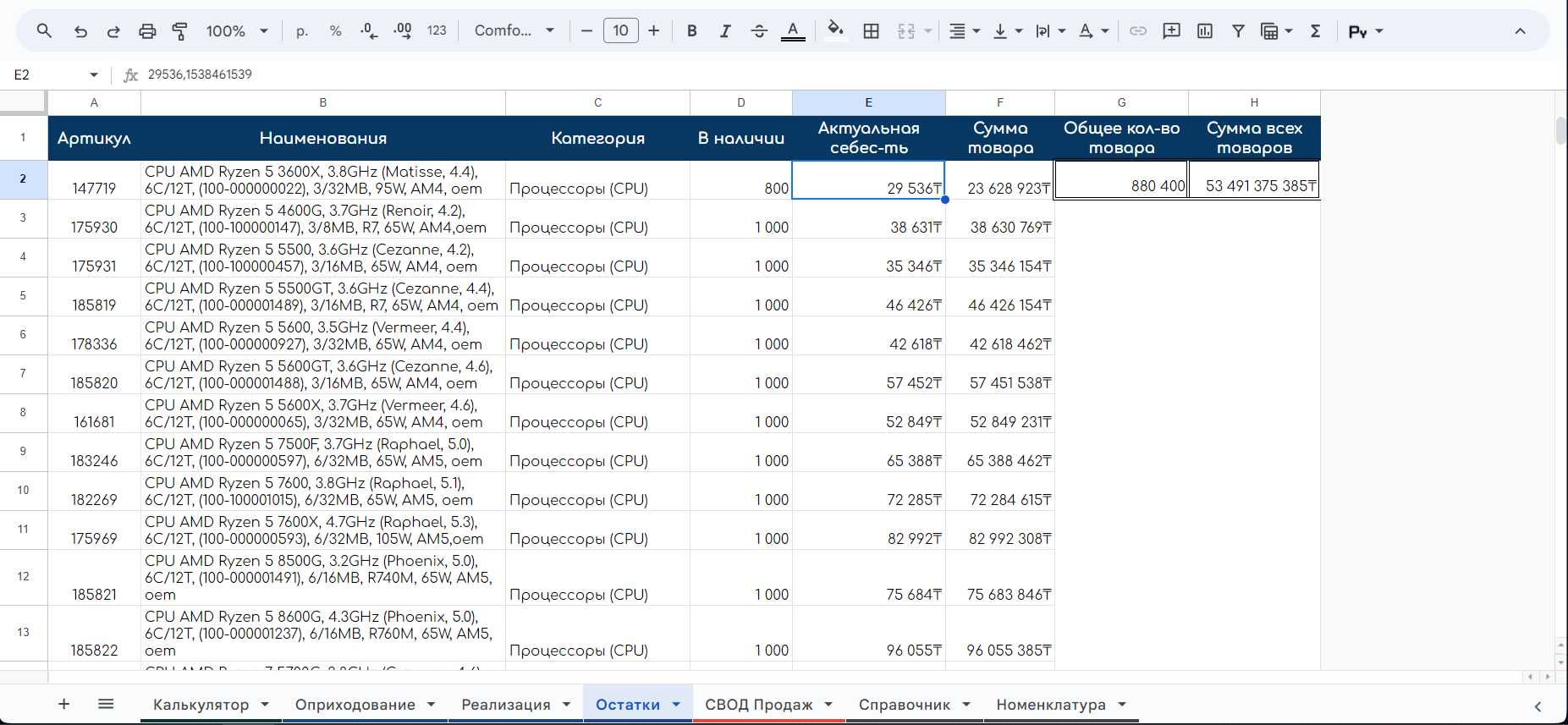The height and width of the screenshot is (725, 1568).
Task: Undo the last action
Action: [x=80, y=30]
